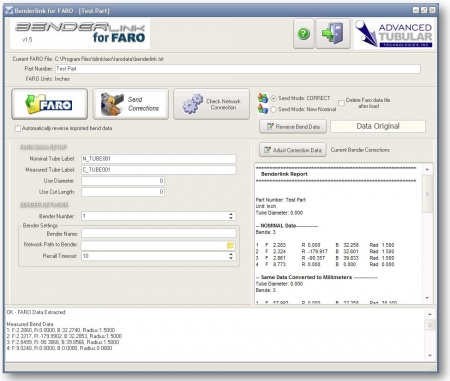This screenshot has height=381, width=450.
Task: Click the Measured Tube Label field
Action: [x=159, y=170]
